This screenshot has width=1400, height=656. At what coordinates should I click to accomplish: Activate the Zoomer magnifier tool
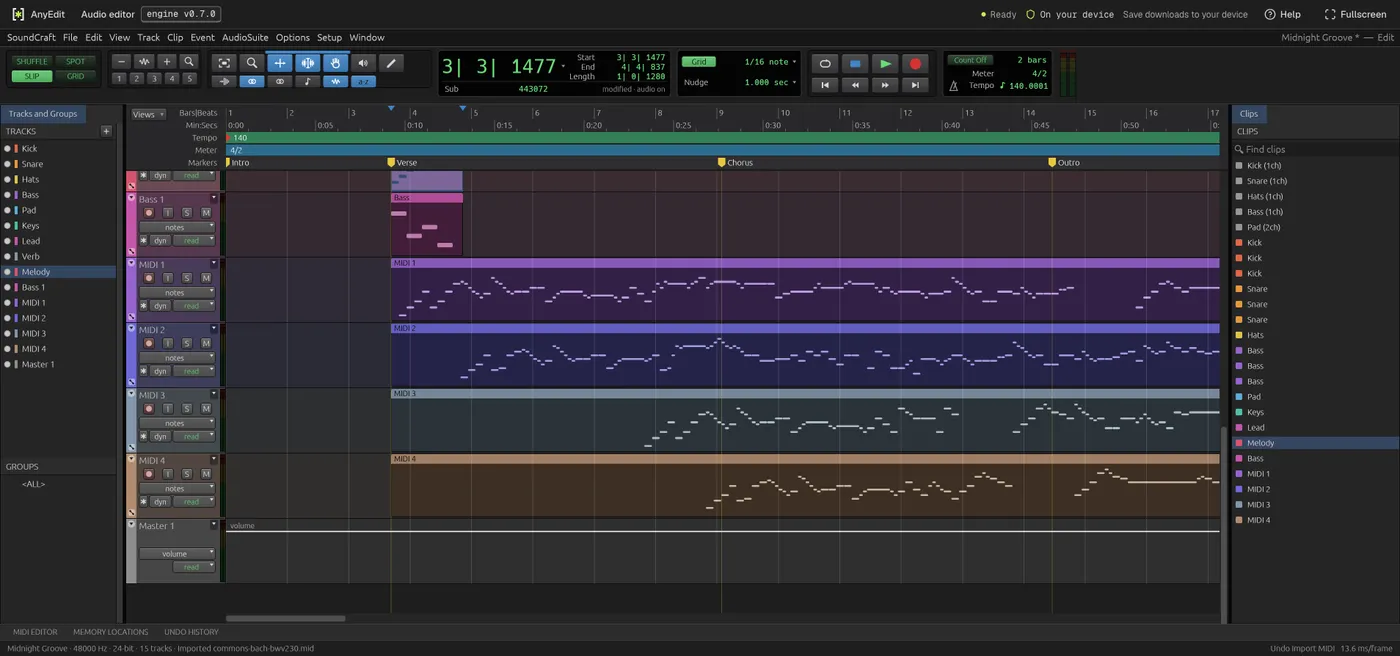252,63
